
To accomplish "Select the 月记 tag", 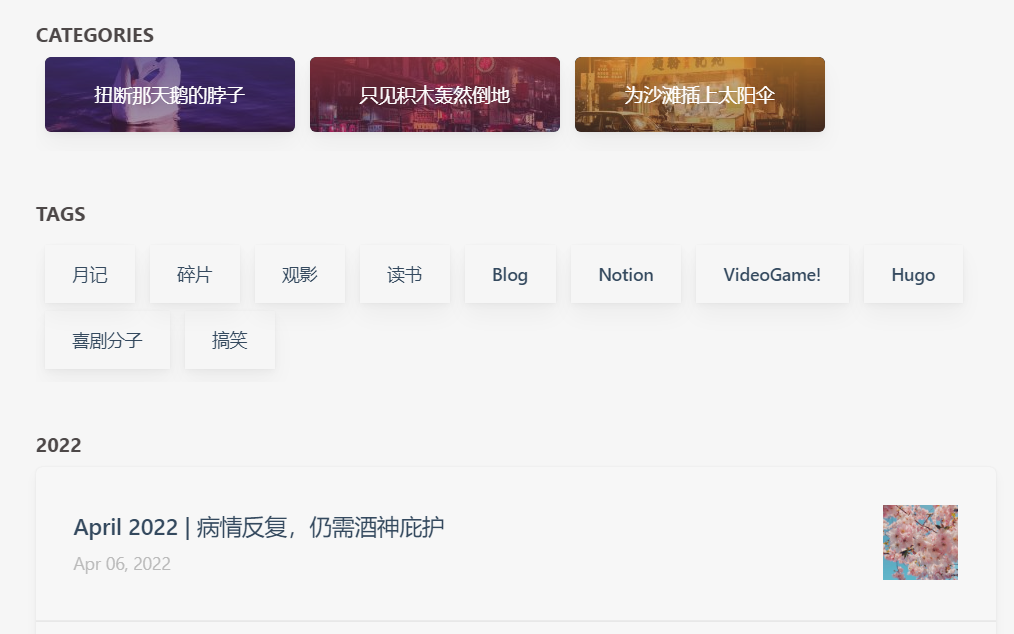I will point(90,274).
